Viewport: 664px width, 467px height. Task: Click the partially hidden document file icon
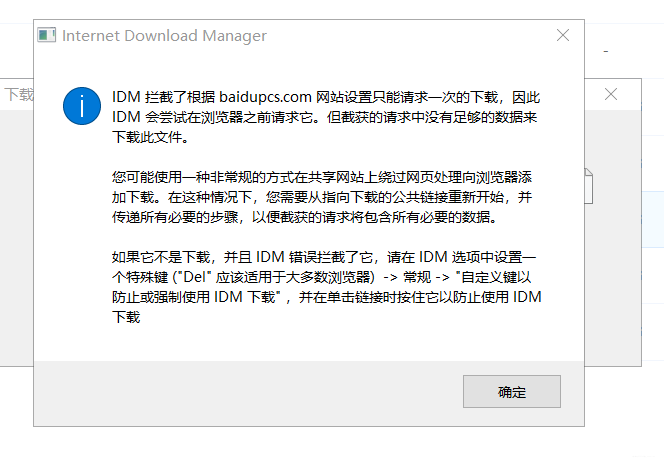coord(589,186)
